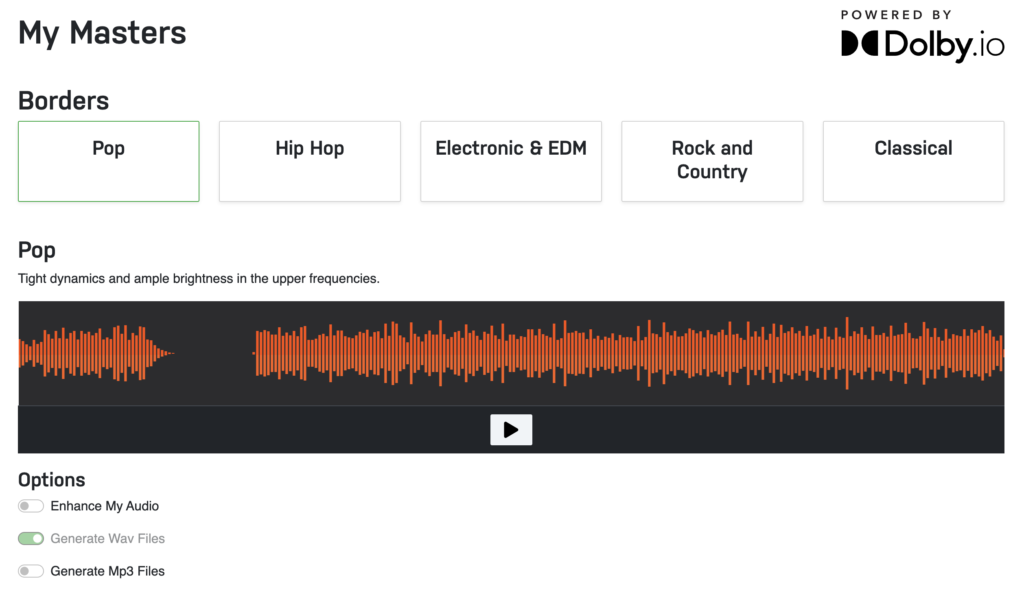Click the Borders section title
The image size is (1024, 591).
click(63, 101)
